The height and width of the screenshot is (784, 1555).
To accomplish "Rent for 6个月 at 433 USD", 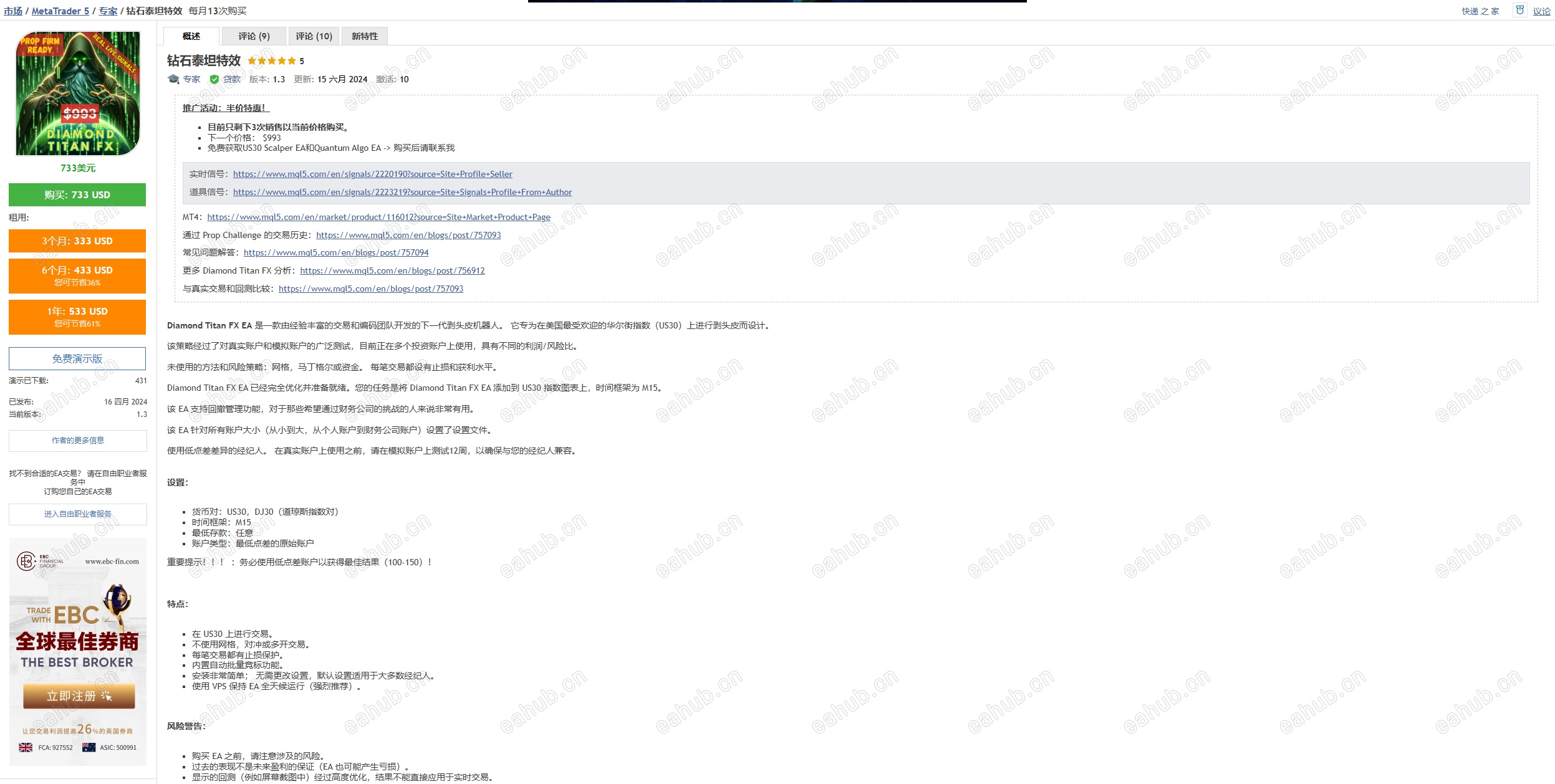I will click(77, 275).
